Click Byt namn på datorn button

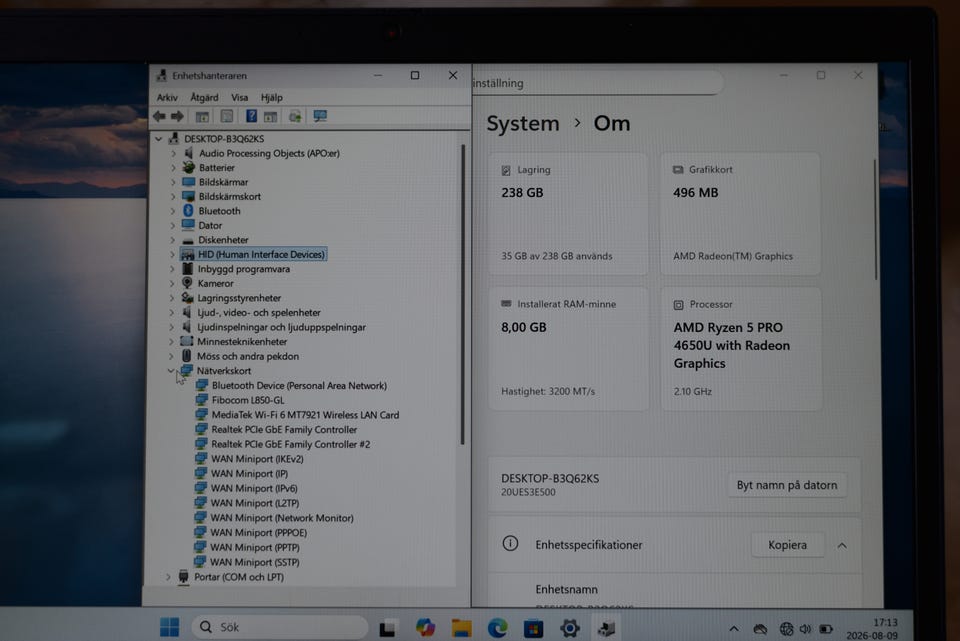coord(787,485)
